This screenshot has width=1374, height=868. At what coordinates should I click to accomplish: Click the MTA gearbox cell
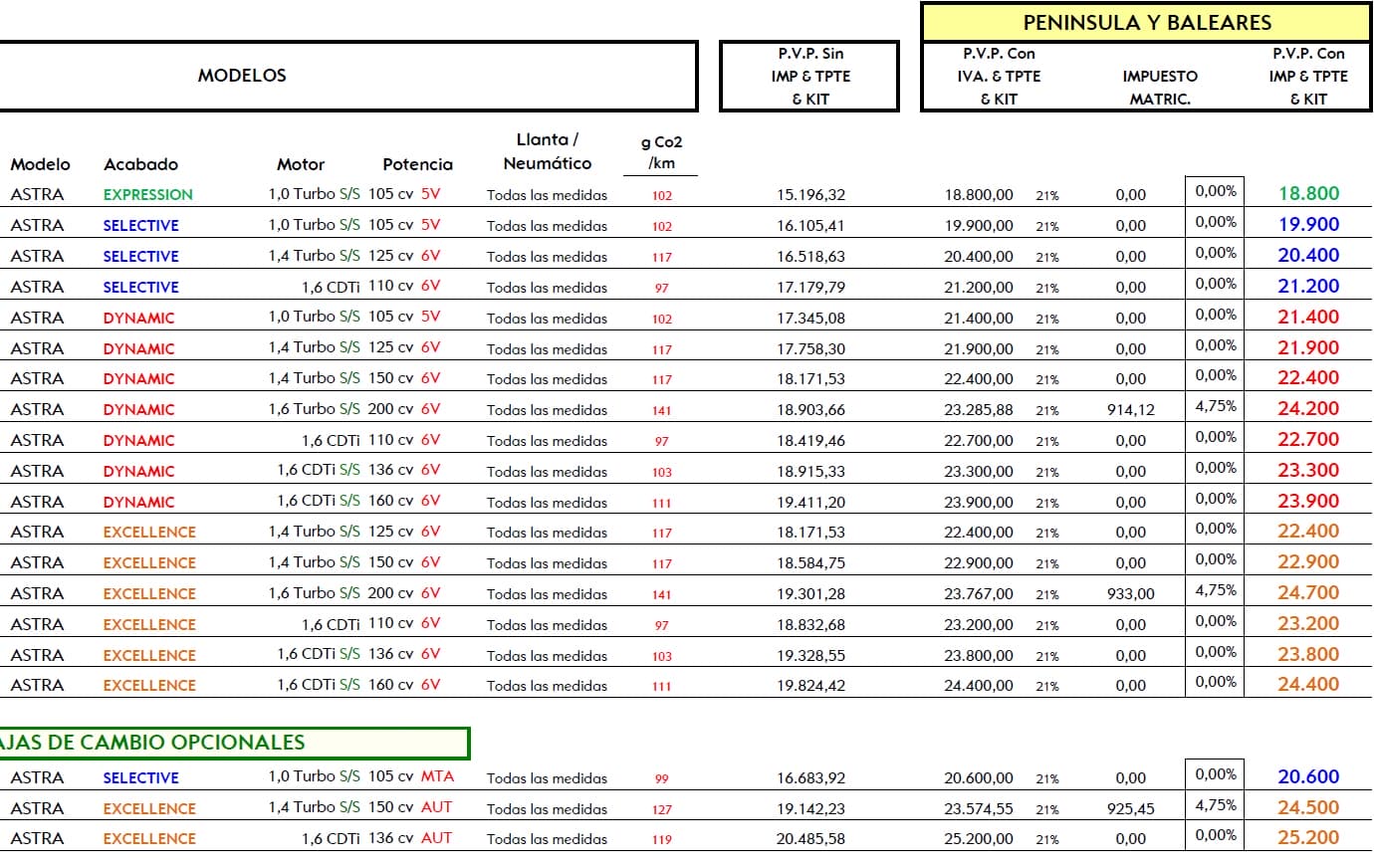pyautogui.click(x=437, y=776)
